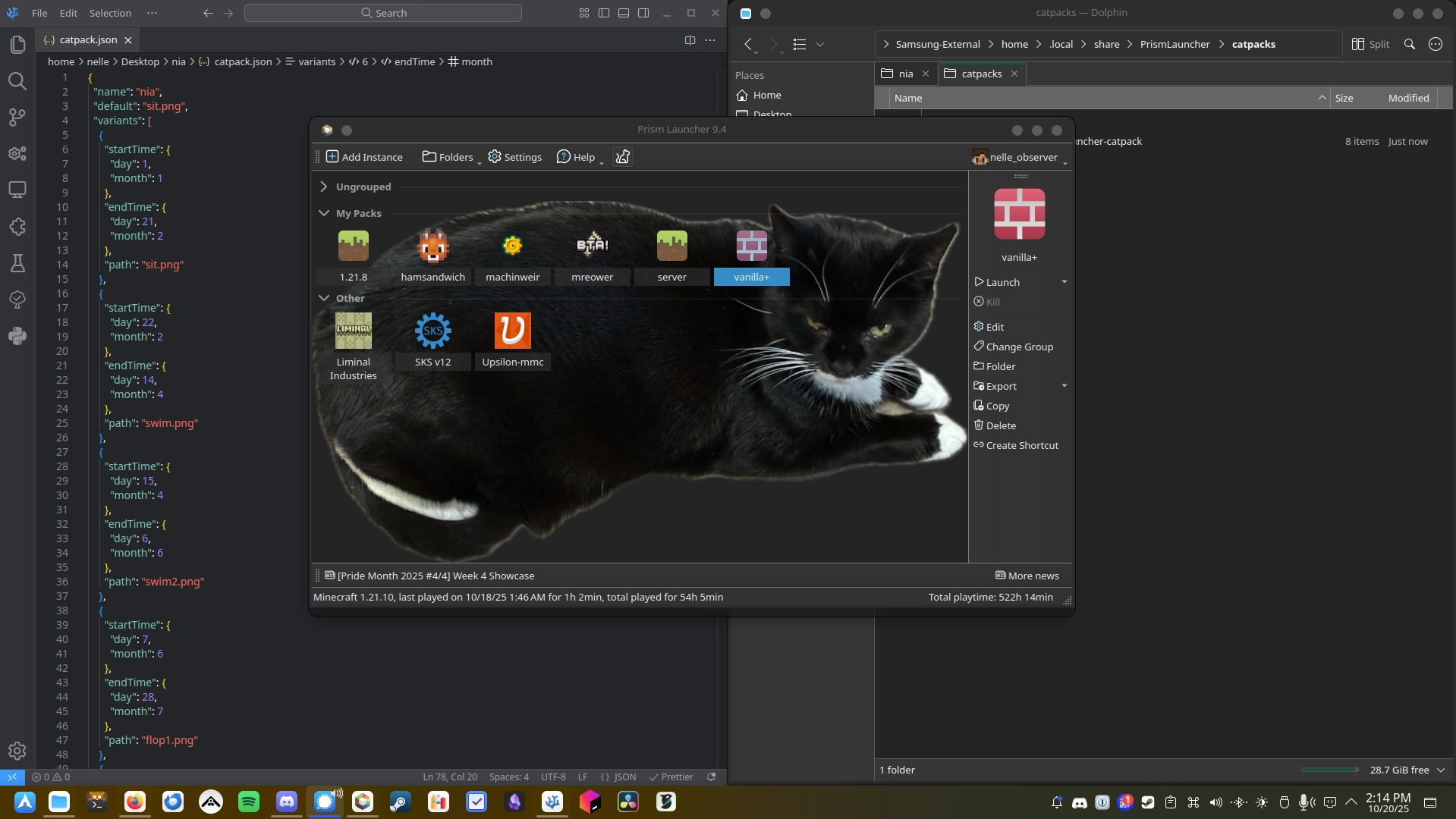
Task: Open More news link
Action: point(1027,576)
